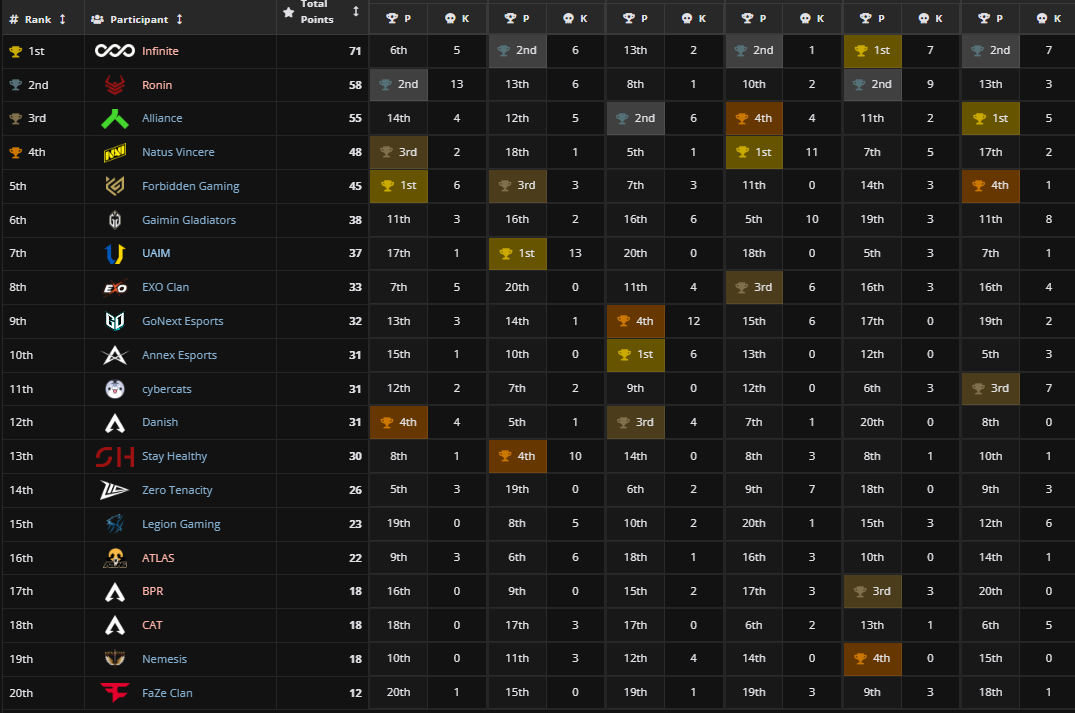The width and height of the screenshot is (1075, 713).
Task: Sort the table by Participant column
Action: click(x=180, y=19)
